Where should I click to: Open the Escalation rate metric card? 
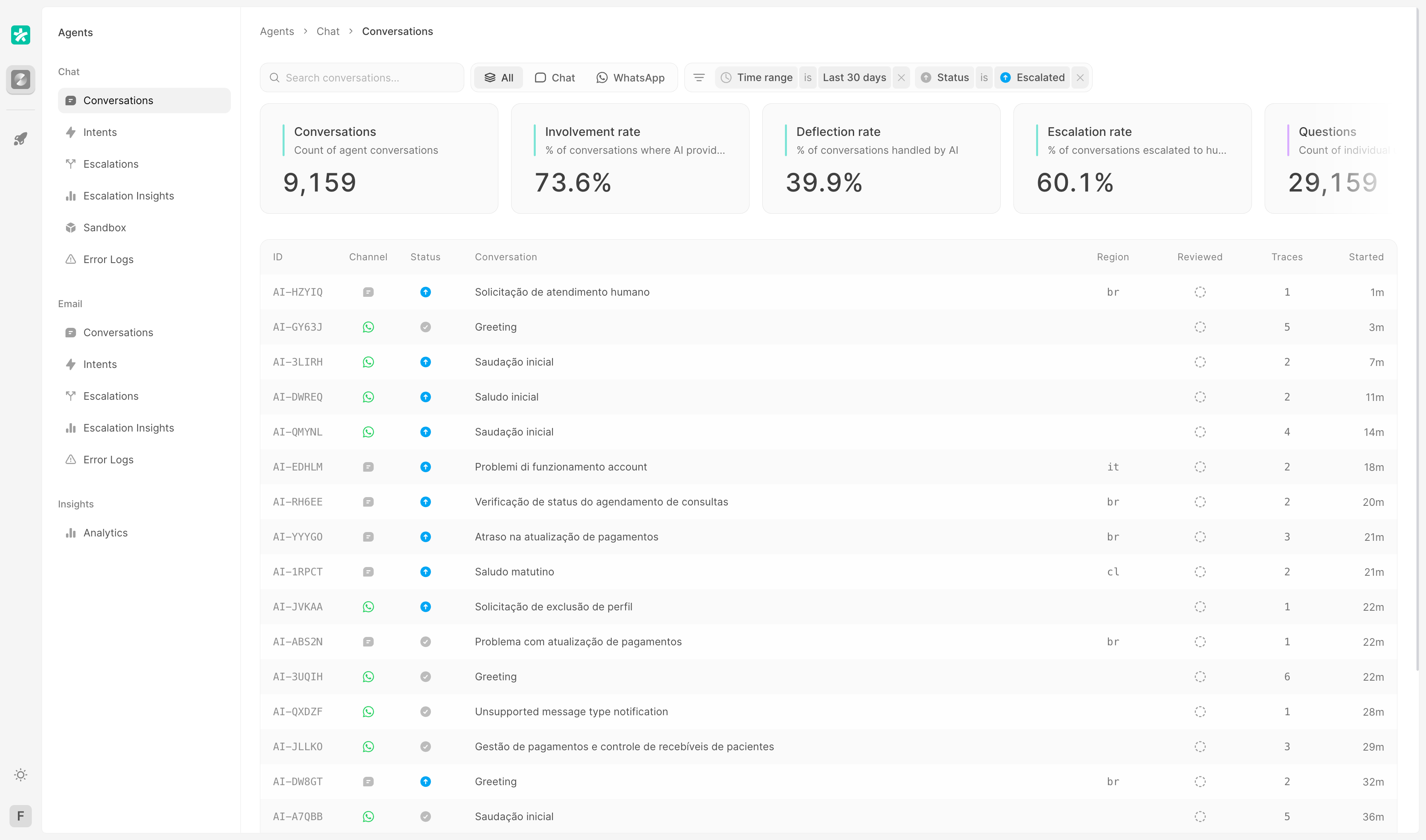(x=1132, y=159)
